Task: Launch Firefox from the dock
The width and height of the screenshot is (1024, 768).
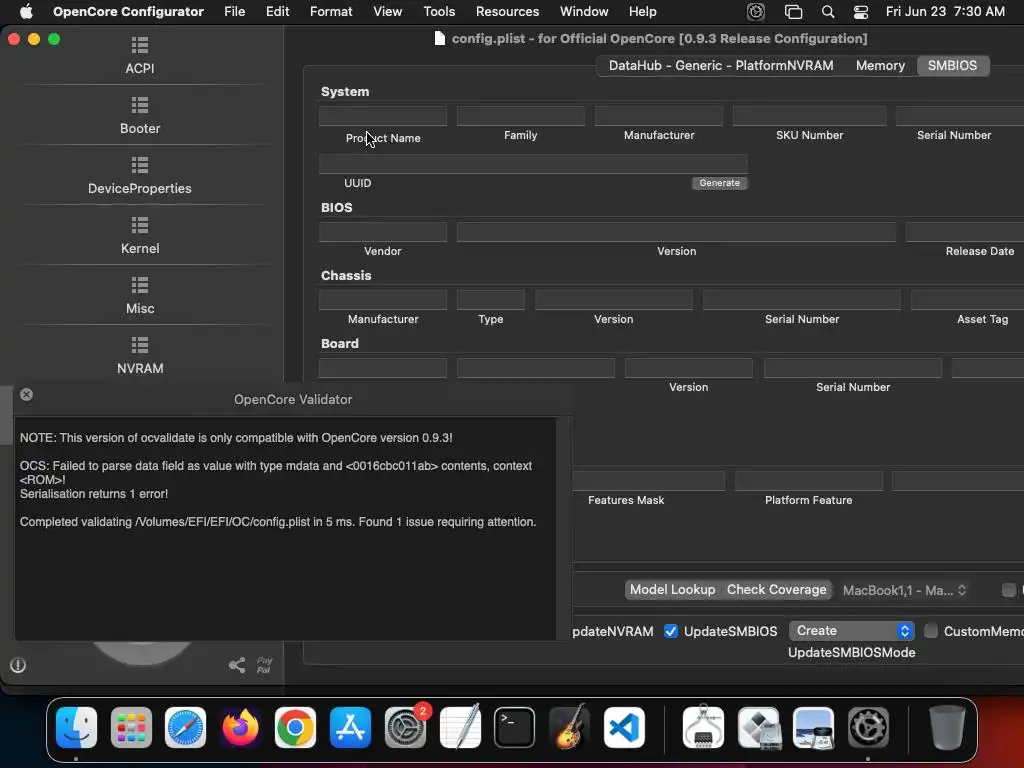Action: tap(240, 727)
